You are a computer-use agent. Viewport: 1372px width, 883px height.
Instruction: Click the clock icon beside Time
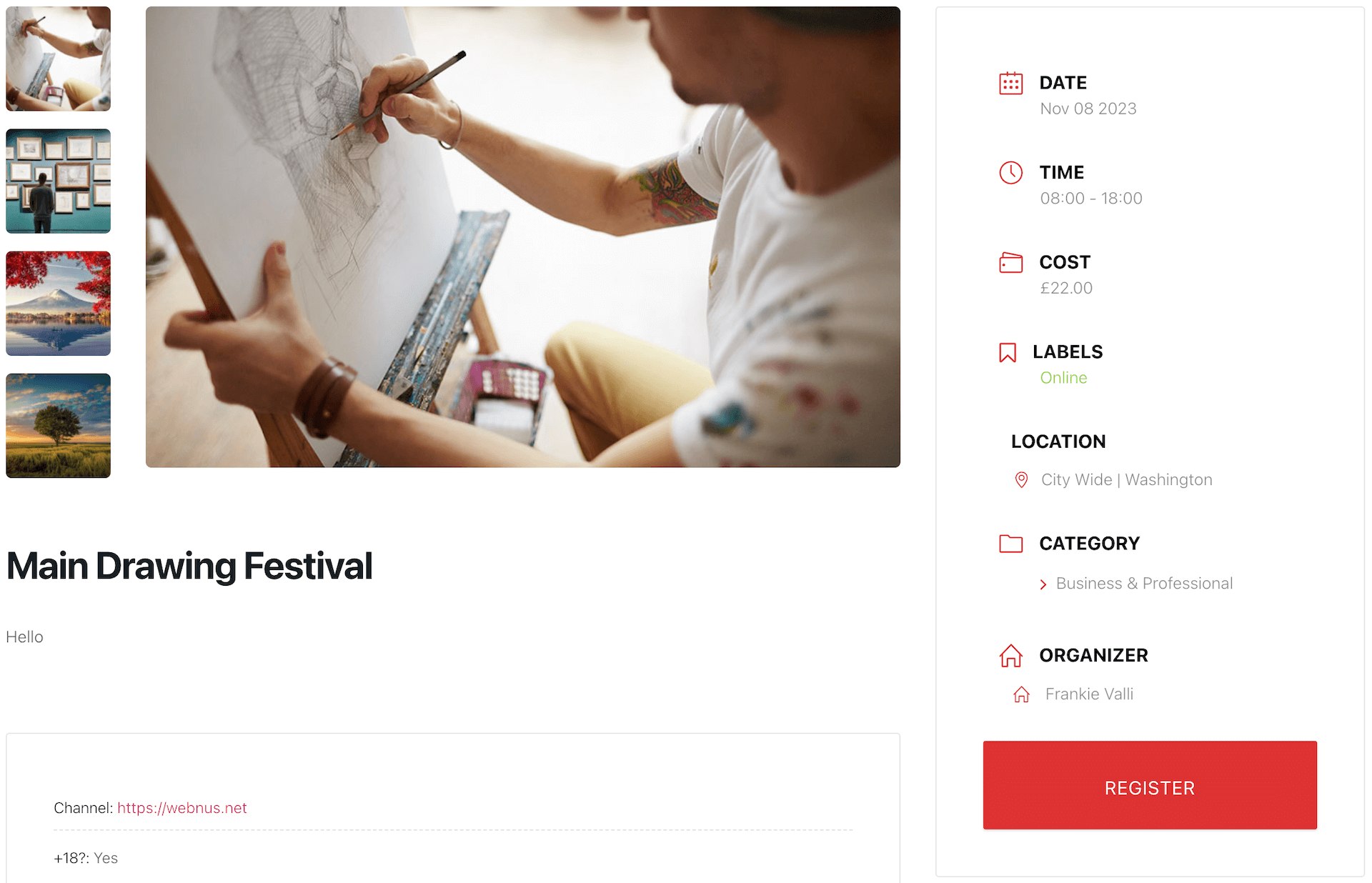[x=1010, y=173]
